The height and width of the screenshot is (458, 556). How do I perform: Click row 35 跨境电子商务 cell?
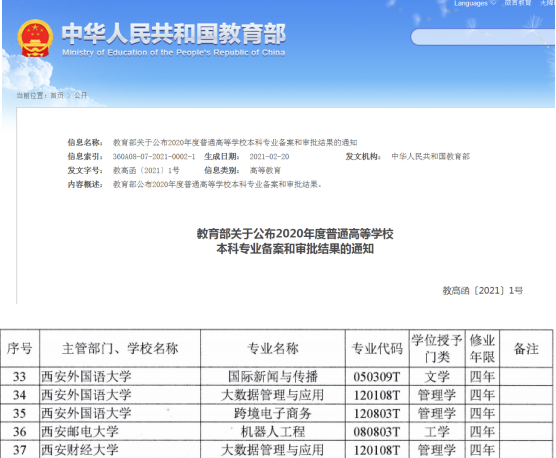tap(273, 413)
